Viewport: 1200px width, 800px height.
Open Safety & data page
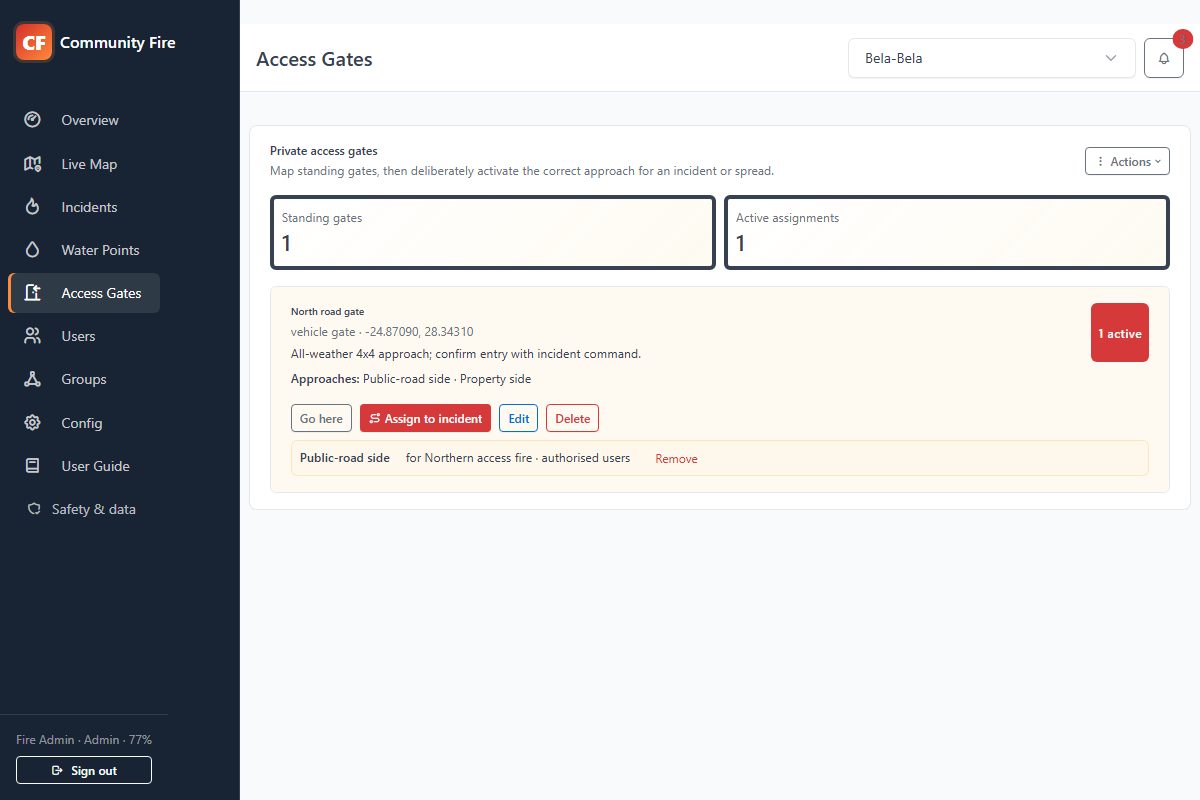point(84,509)
